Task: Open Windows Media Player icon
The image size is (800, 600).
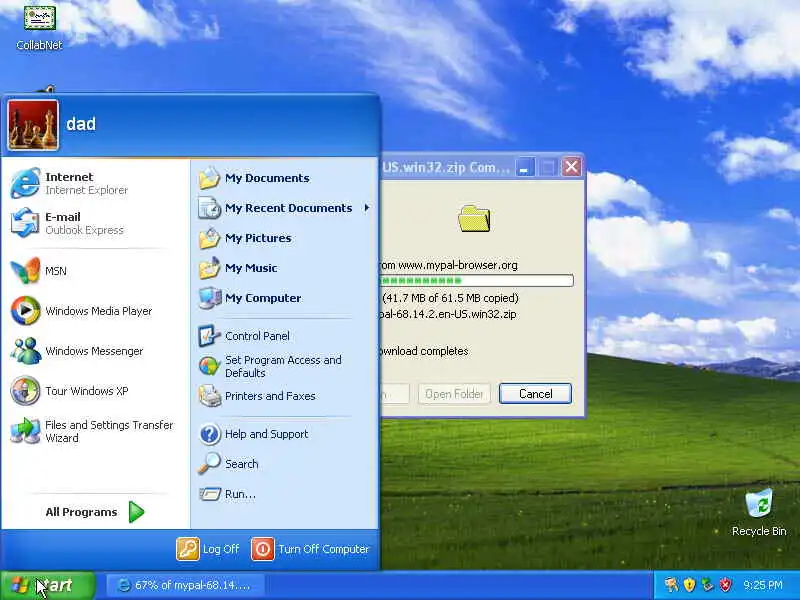Action: pyautogui.click(x=25, y=310)
